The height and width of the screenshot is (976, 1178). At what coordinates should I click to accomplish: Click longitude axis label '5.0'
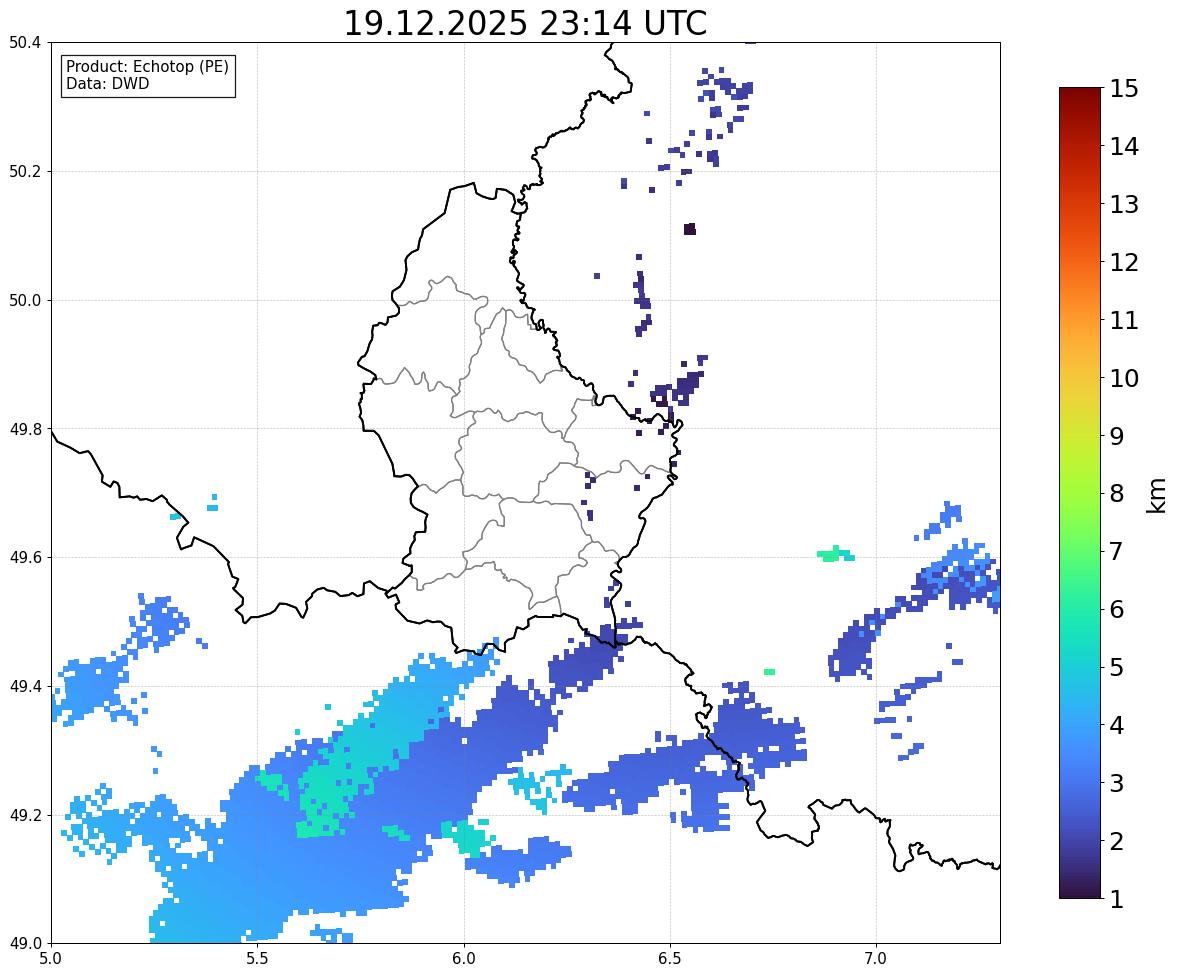[x=51, y=958]
